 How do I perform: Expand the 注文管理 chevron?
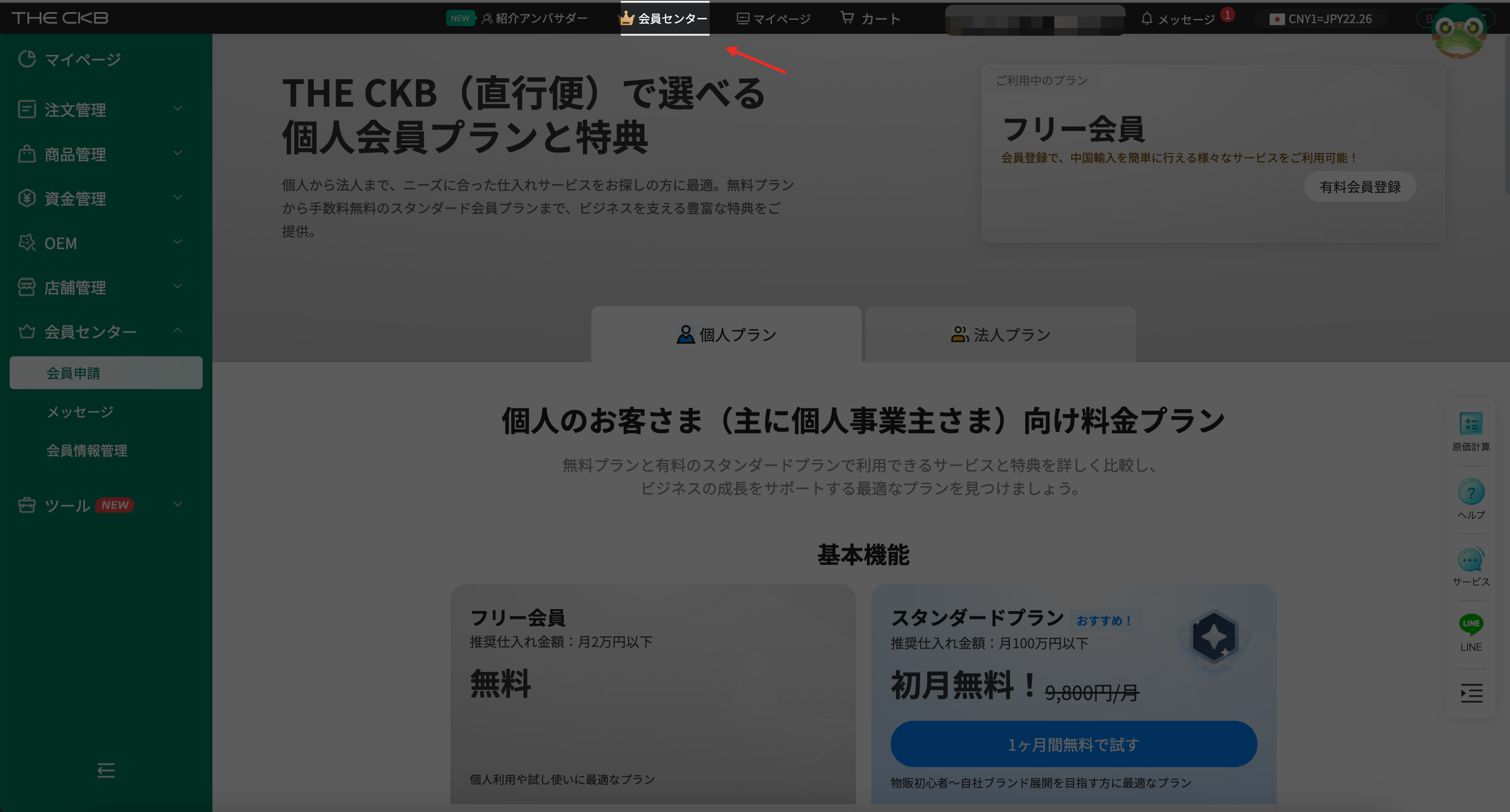coord(178,109)
